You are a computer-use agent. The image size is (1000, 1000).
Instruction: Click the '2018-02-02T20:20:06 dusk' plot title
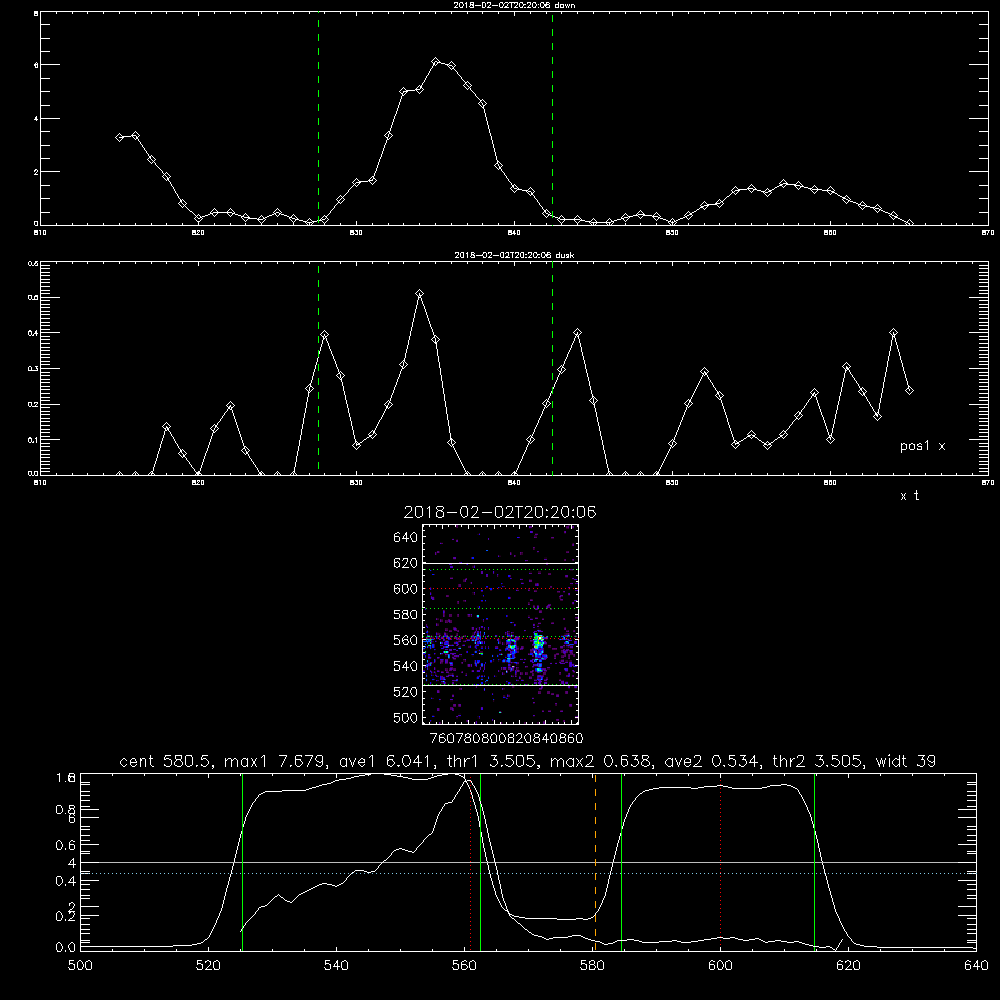pyautogui.click(x=514, y=255)
